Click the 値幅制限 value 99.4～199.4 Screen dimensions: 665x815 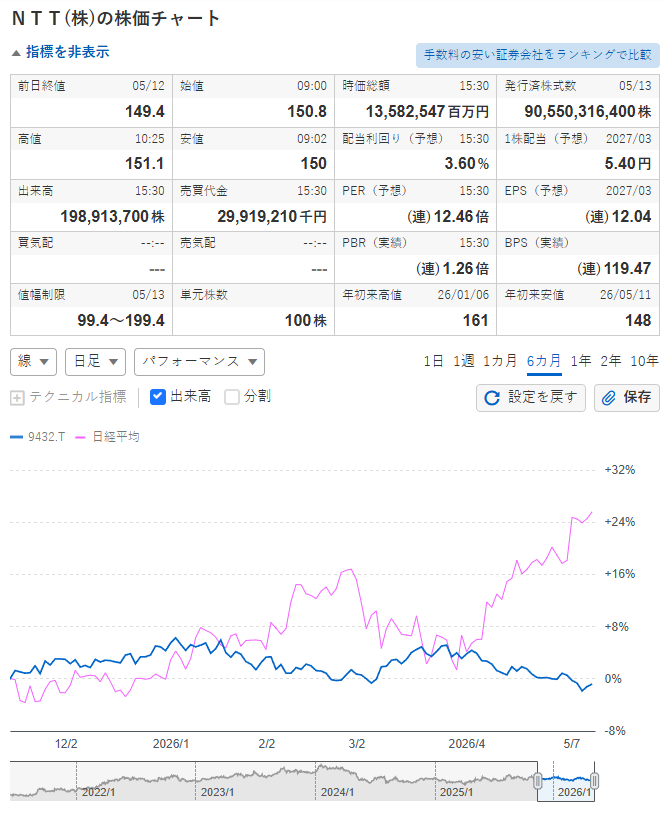click(x=121, y=321)
